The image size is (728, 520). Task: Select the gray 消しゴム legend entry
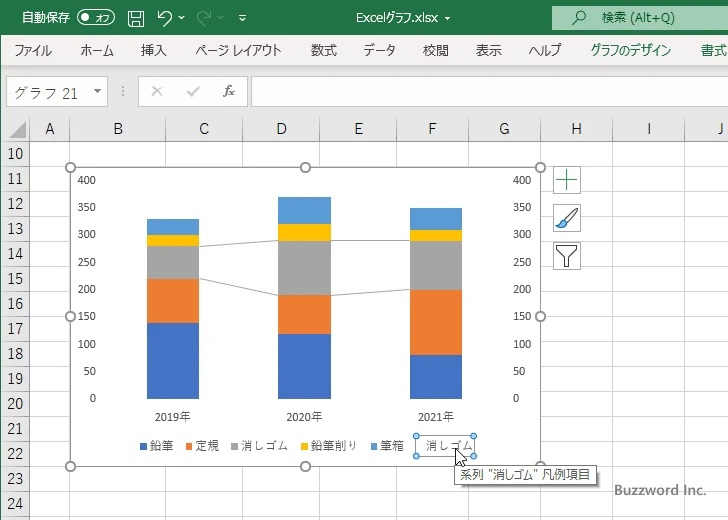point(259,446)
